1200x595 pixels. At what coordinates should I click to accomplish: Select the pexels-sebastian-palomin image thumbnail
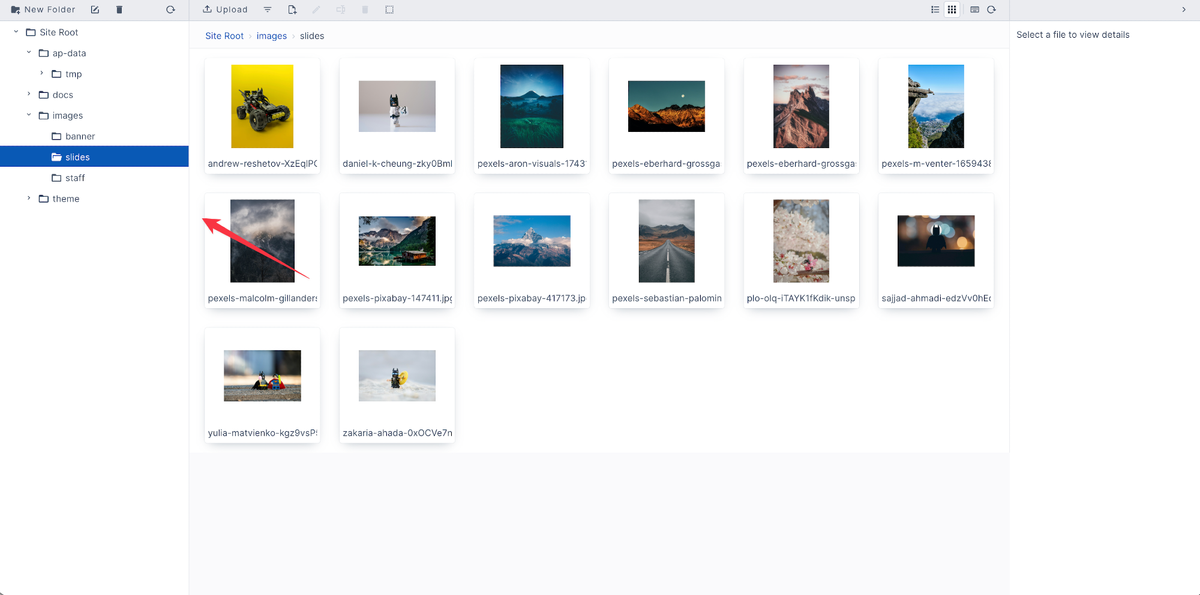[666, 240]
